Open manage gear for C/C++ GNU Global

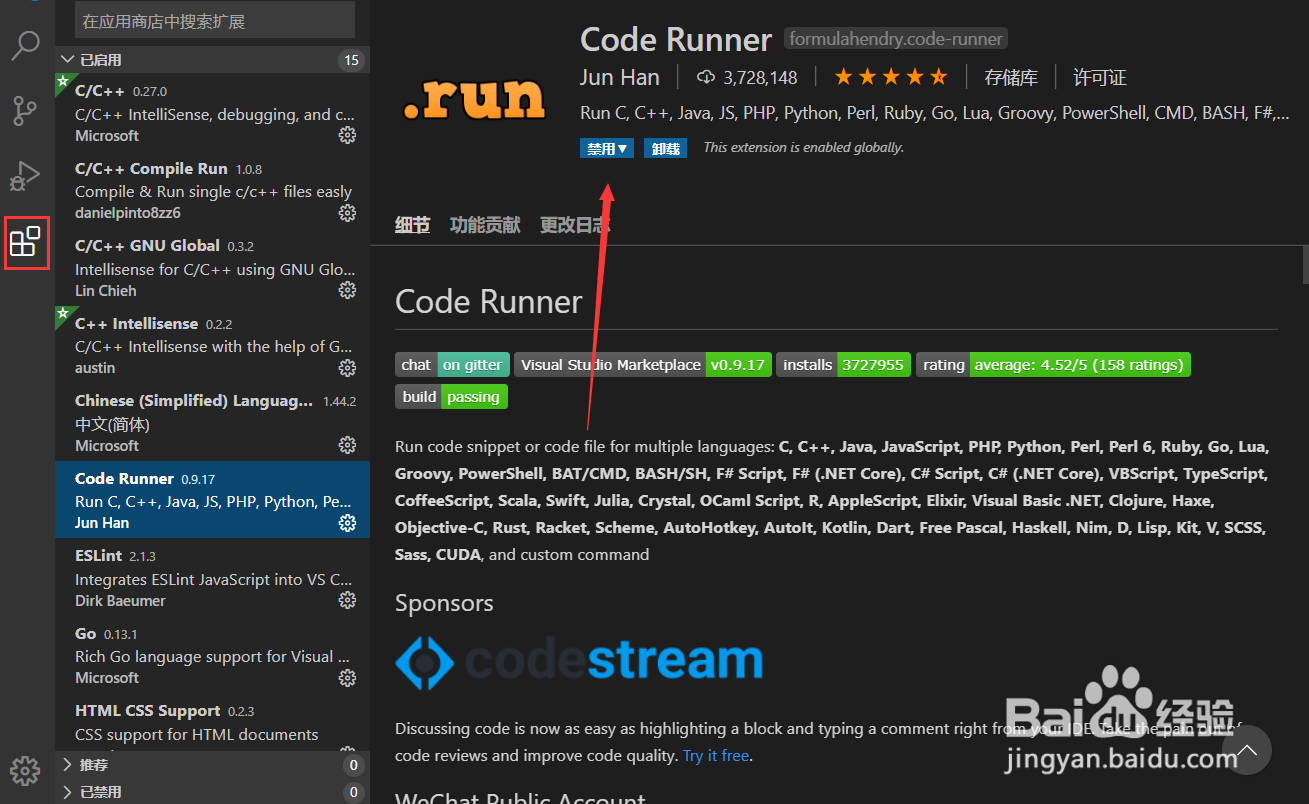click(347, 290)
